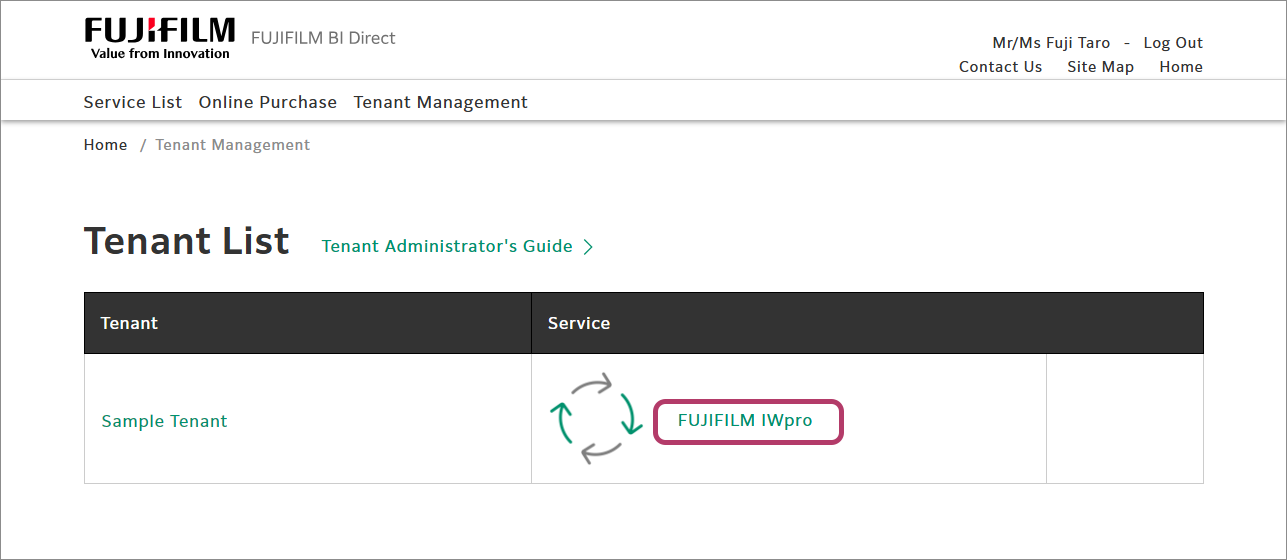This screenshot has height=560, width=1287.
Task: Click the Tenant column header
Action: [x=129, y=323]
